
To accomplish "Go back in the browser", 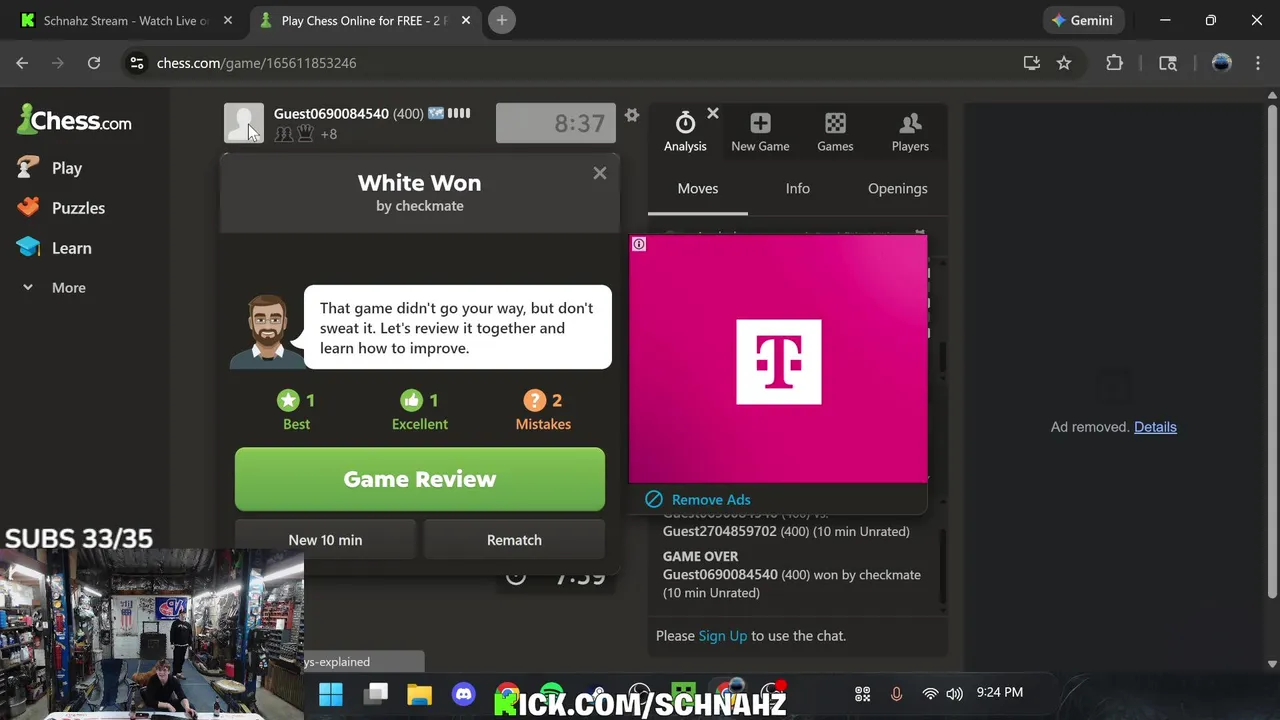I will coord(22,63).
